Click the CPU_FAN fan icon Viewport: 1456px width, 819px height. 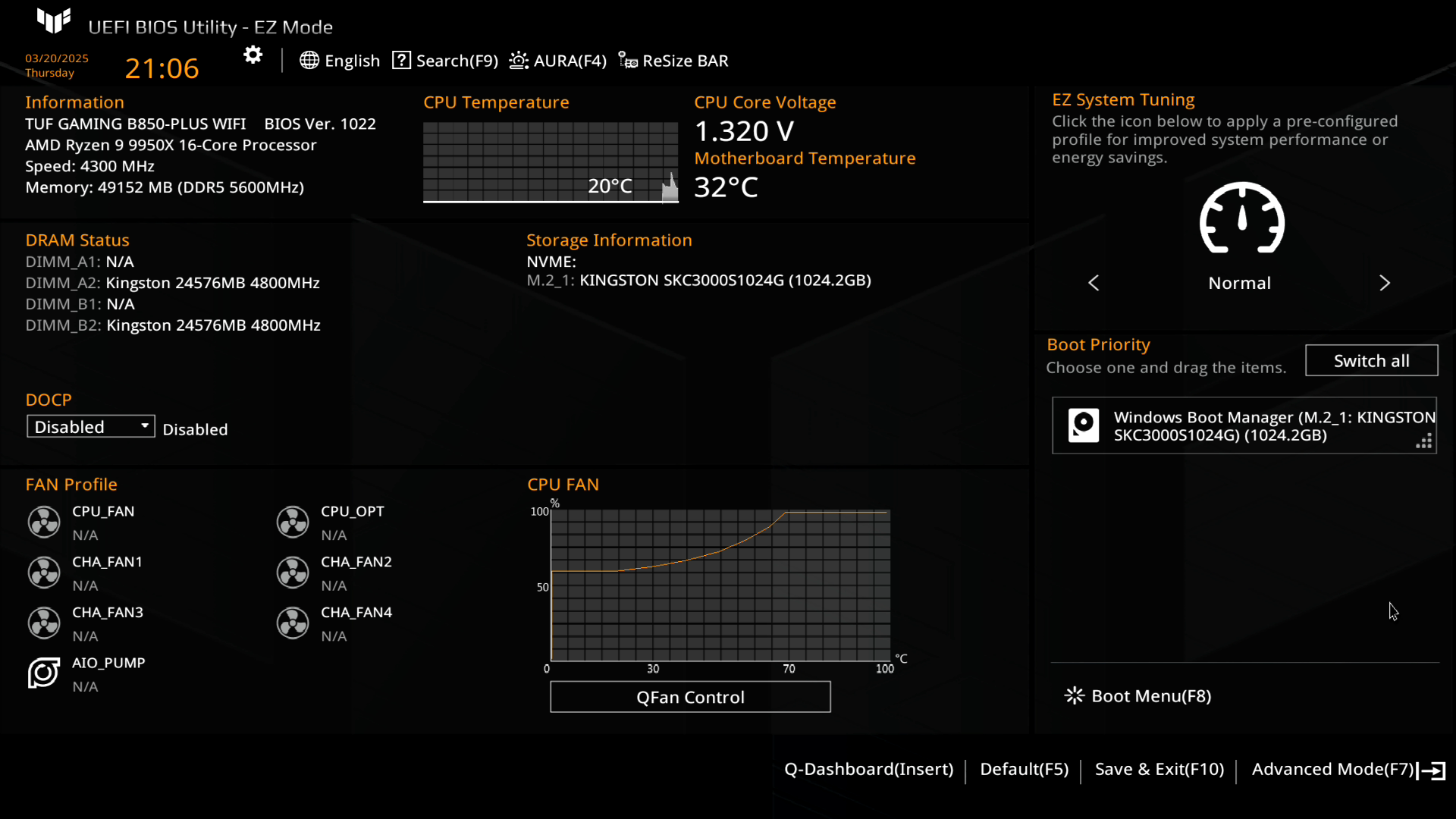(x=44, y=522)
